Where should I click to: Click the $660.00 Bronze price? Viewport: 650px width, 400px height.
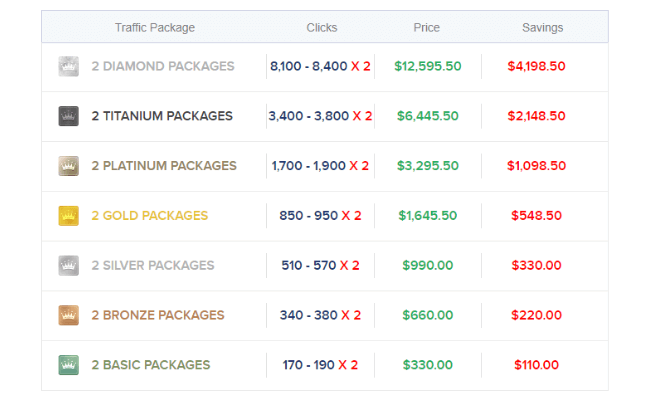click(x=427, y=315)
